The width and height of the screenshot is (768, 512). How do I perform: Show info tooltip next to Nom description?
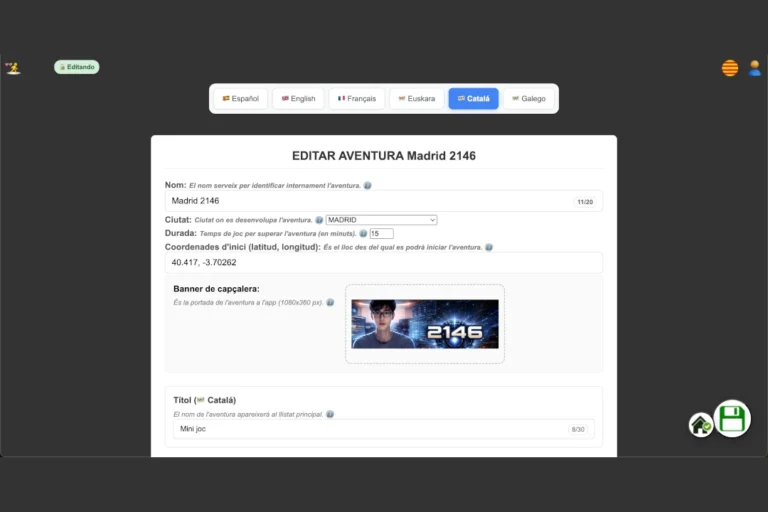pos(367,185)
